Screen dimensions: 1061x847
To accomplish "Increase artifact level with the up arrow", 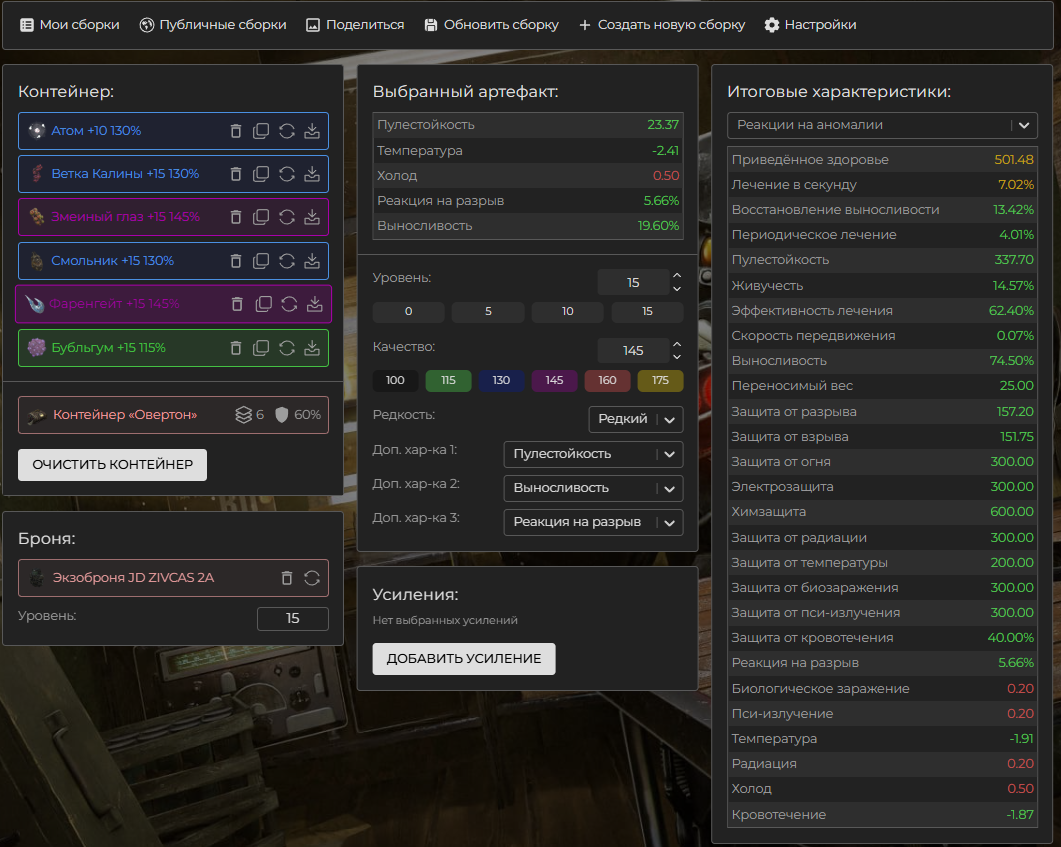I will (x=677, y=276).
